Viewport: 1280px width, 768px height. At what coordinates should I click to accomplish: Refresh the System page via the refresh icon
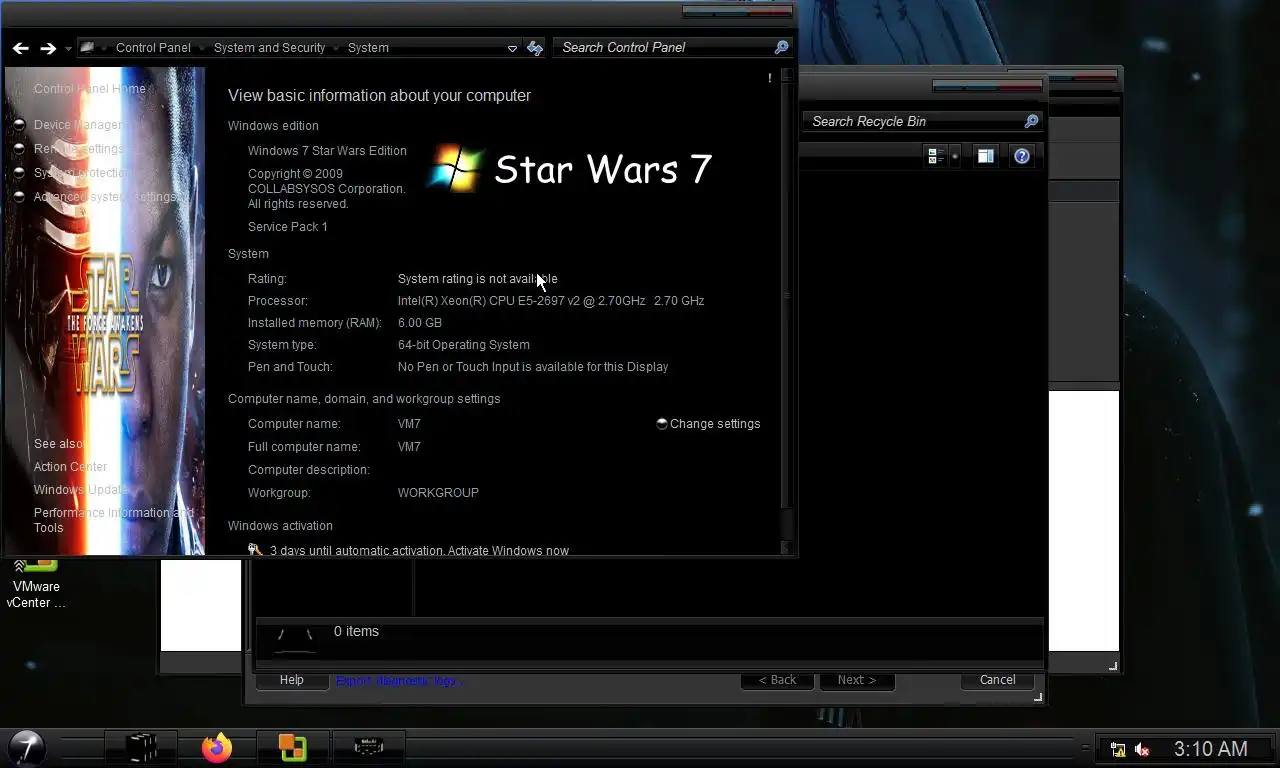coord(535,47)
